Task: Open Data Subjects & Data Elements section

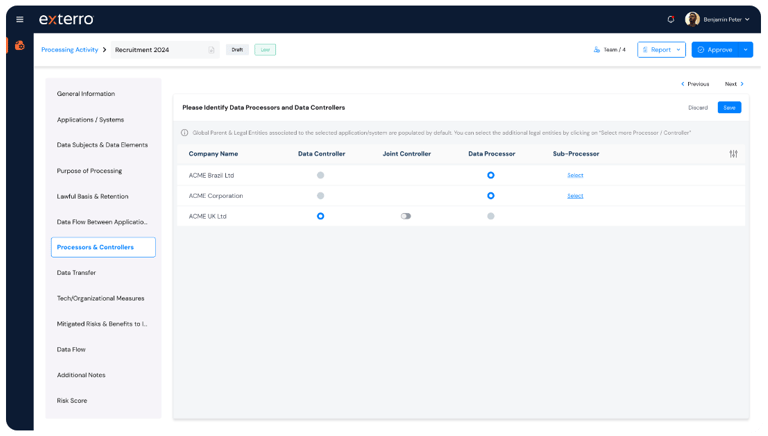Action: [x=102, y=145]
